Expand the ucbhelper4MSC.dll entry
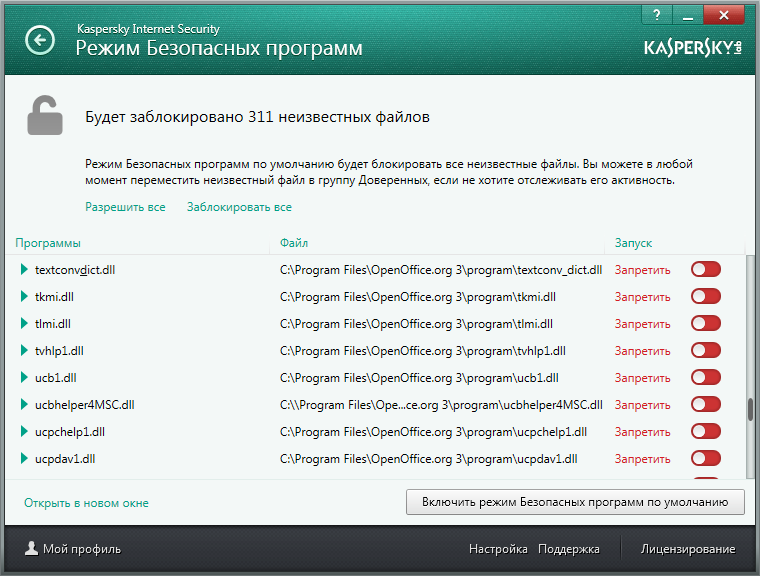 (24, 405)
